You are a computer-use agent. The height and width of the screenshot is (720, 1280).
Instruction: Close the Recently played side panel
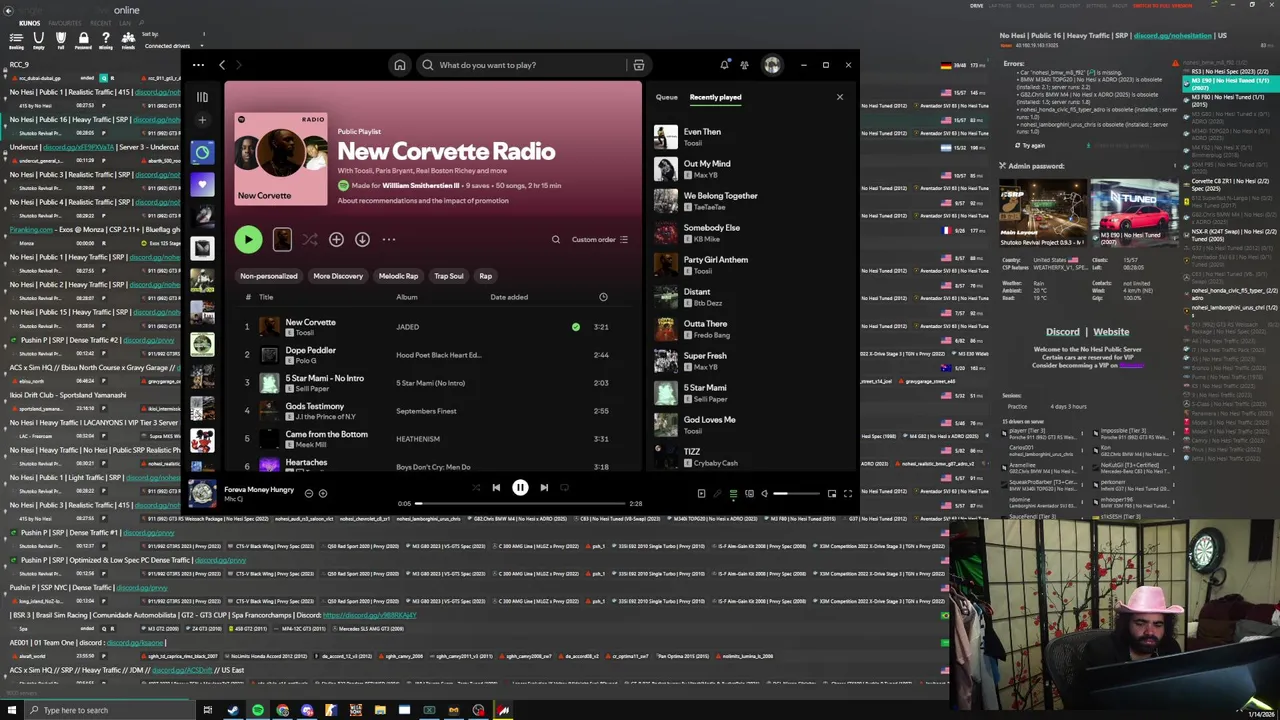click(839, 97)
